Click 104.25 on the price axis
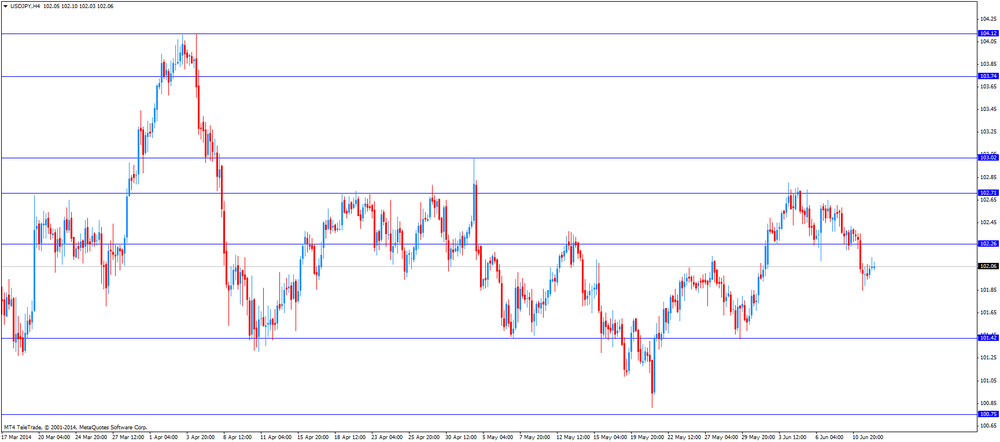The height and width of the screenshot is (442, 1000). (989, 18)
